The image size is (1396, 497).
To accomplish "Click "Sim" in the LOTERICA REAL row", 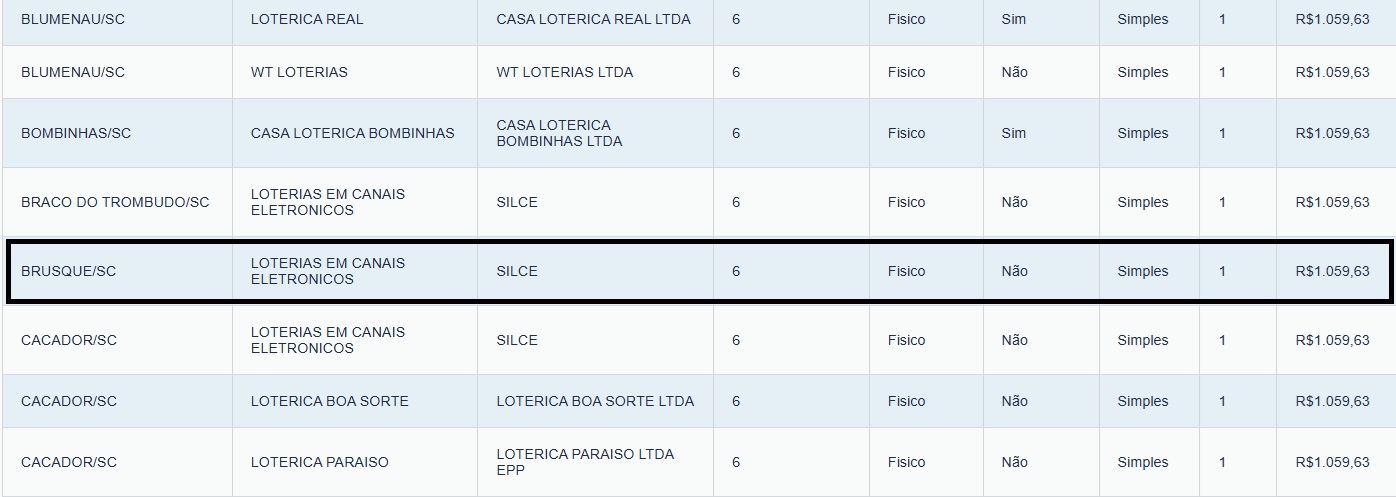I will click(1013, 19).
